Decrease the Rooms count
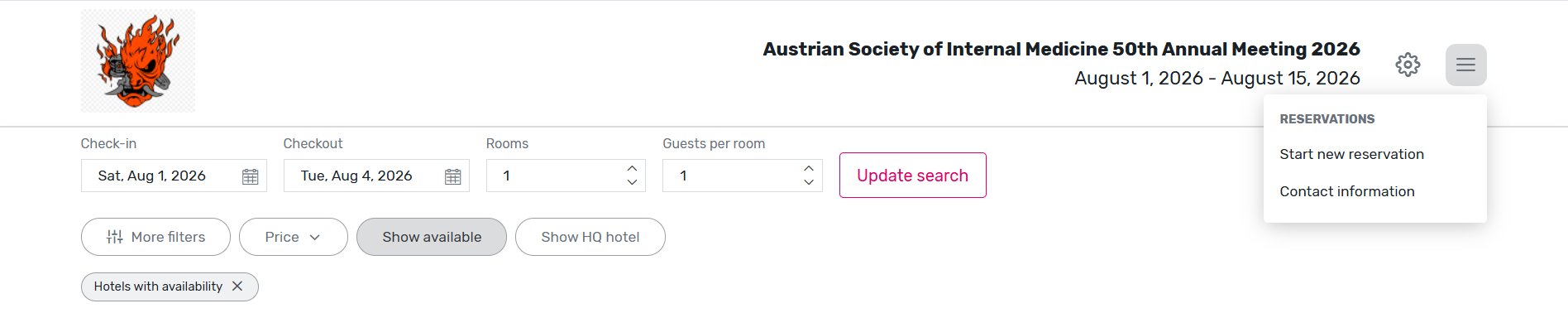Screen dimensions: 1568x313 632,182
